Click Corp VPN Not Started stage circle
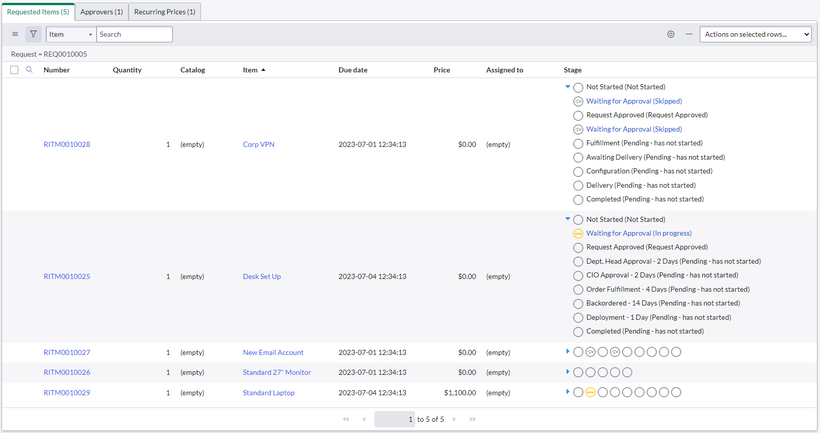The width and height of the screenshot is (820, 433). pyautogui.click(x=578, y=87)
